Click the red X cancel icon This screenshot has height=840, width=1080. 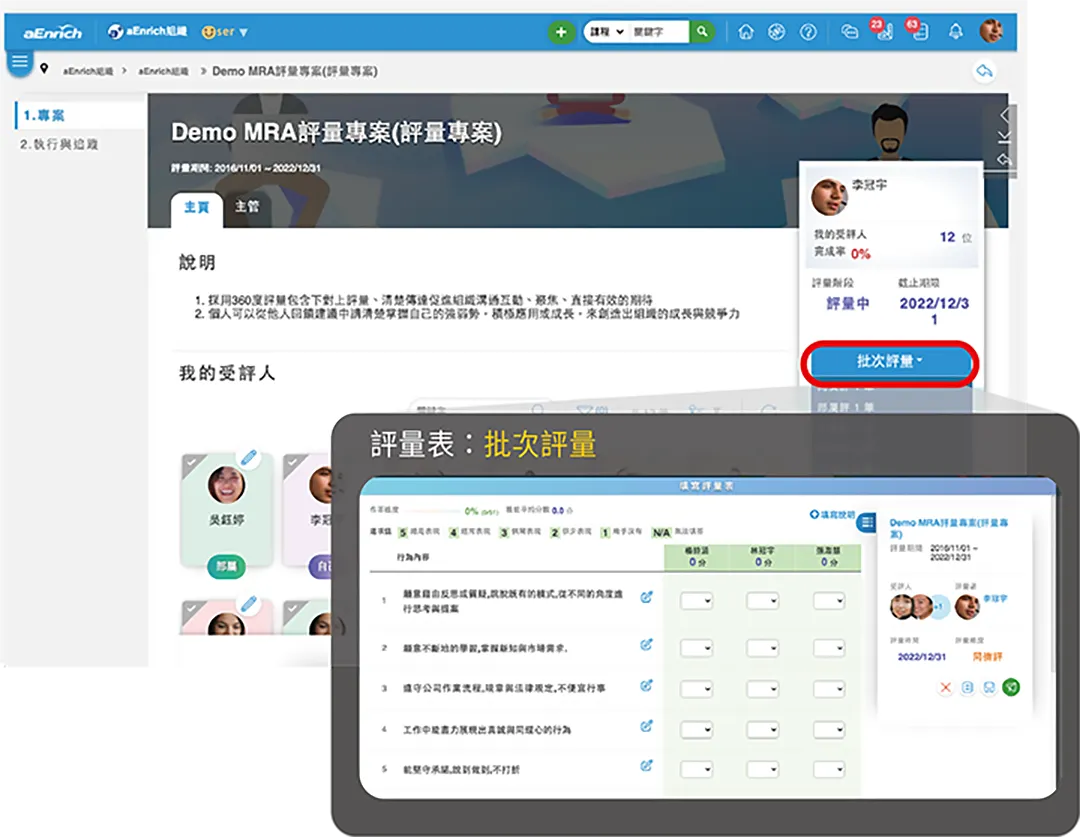[x=945, y=688]
